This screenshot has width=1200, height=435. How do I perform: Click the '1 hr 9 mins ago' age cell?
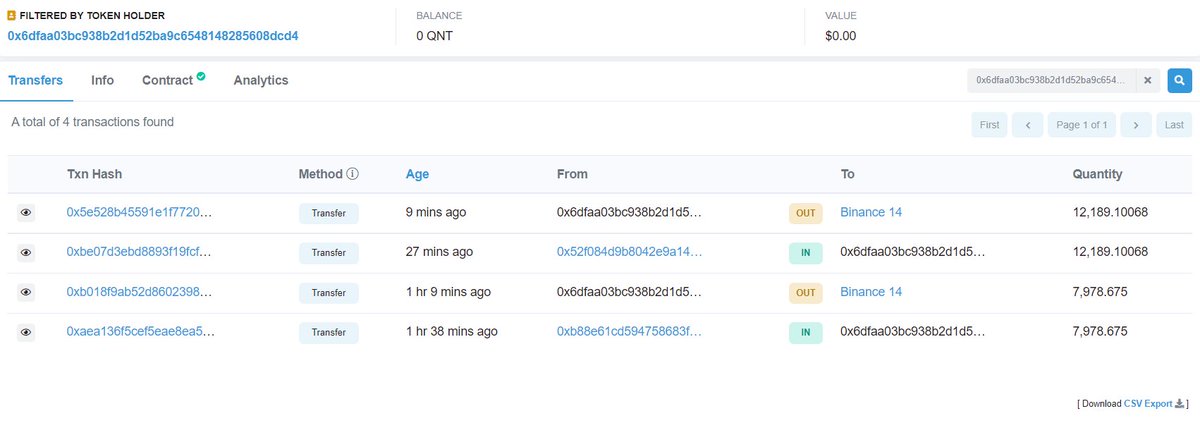[448, 293]
